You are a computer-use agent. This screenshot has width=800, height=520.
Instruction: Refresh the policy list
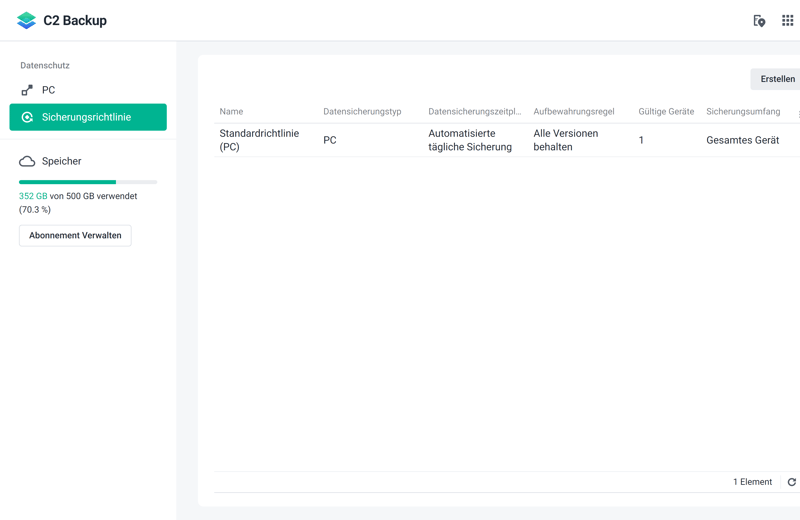coord(791,482)
